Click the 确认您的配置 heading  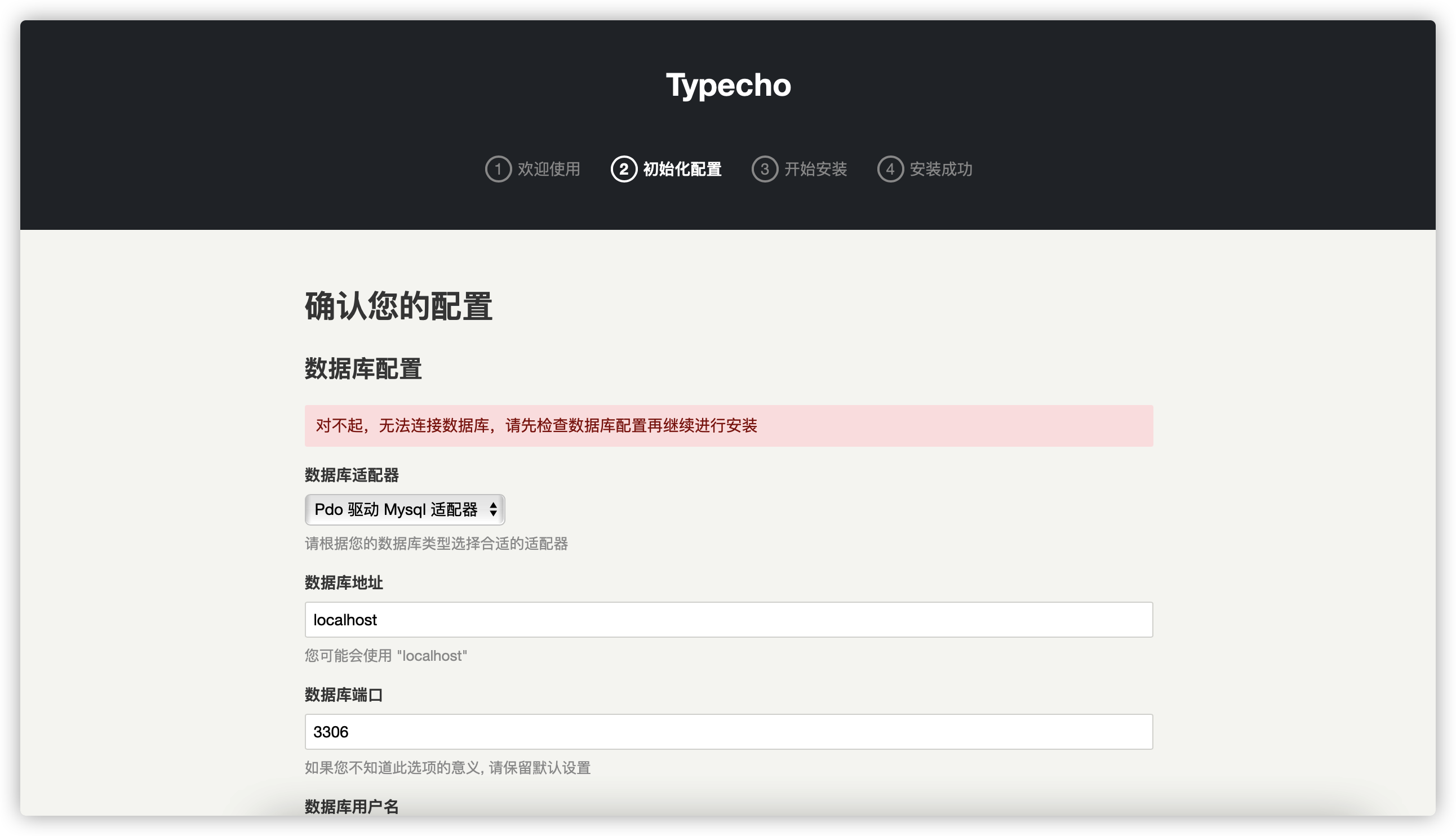click(x=398, y=305)
